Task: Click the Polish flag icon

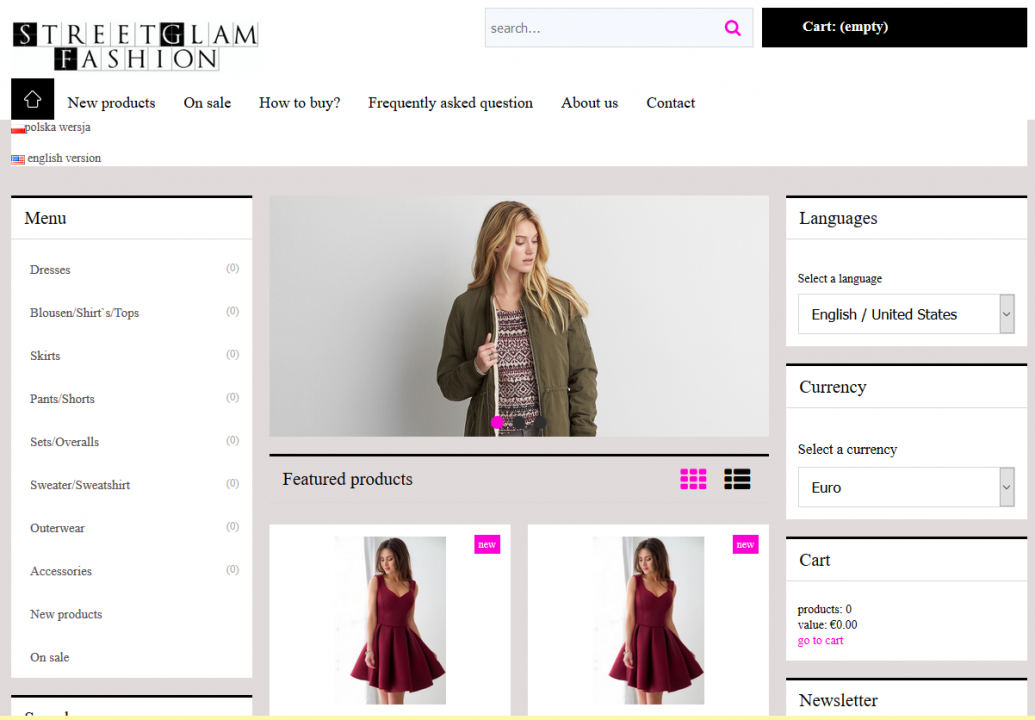Action: (18, 128)
